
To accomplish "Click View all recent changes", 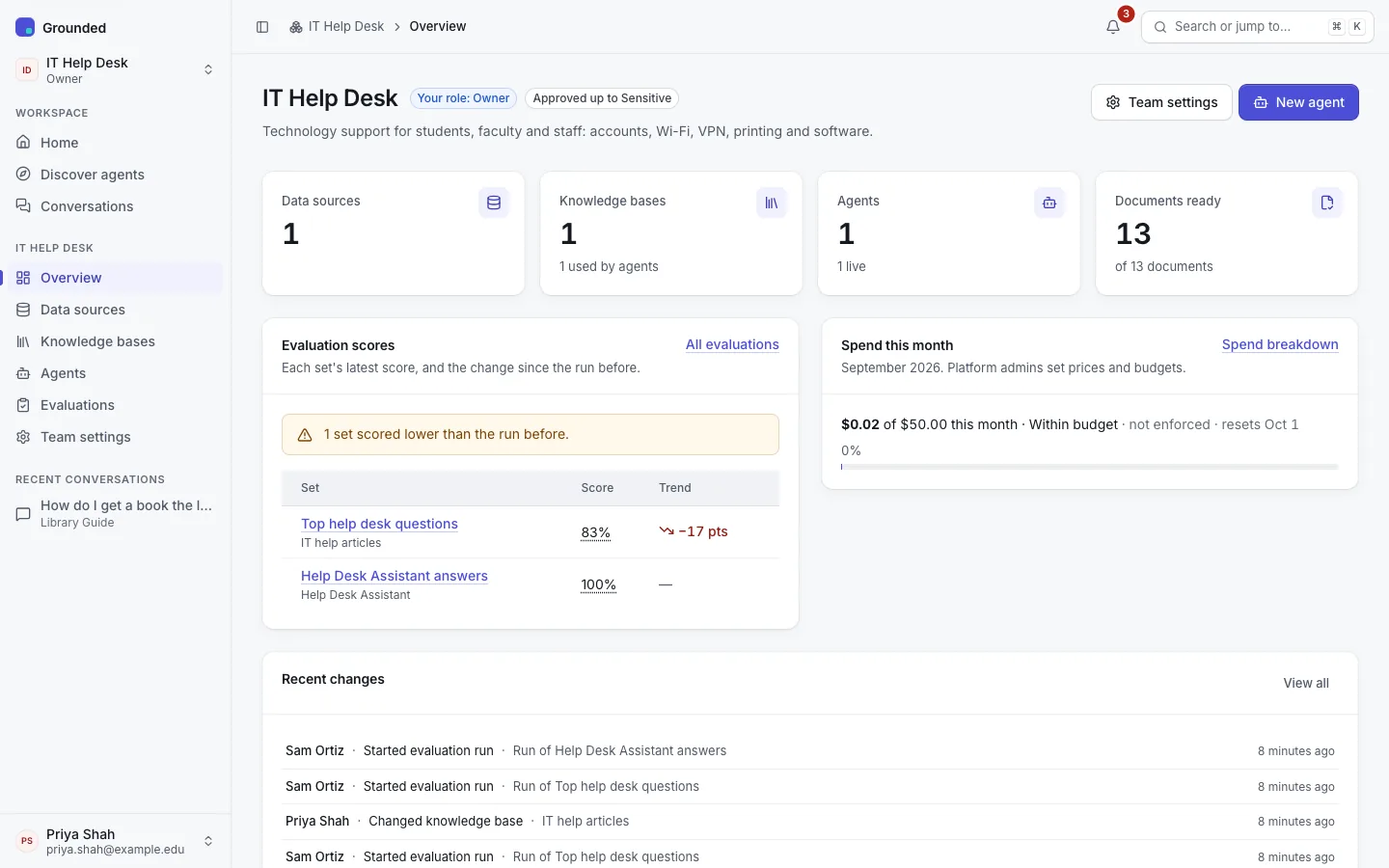I will click(x=1306, y=683).
